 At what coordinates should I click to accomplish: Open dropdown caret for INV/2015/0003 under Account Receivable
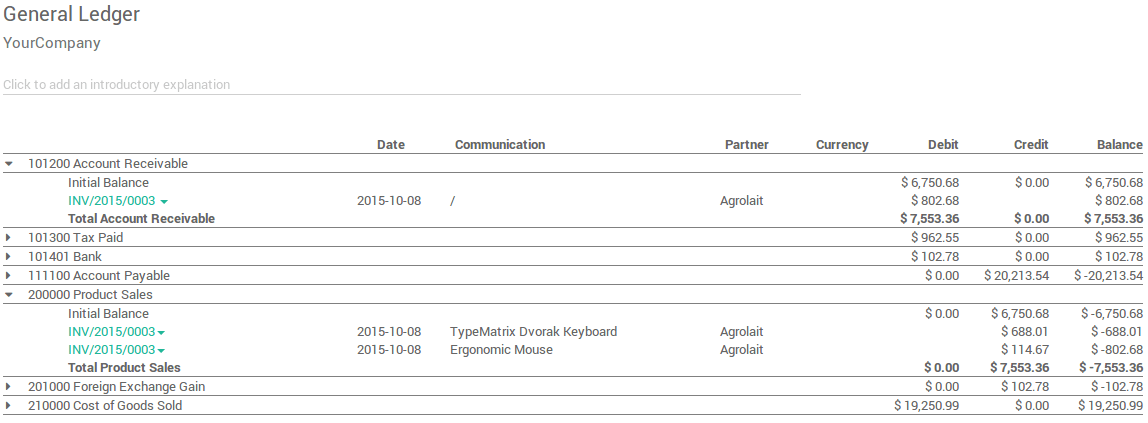[x=164, y=202]
